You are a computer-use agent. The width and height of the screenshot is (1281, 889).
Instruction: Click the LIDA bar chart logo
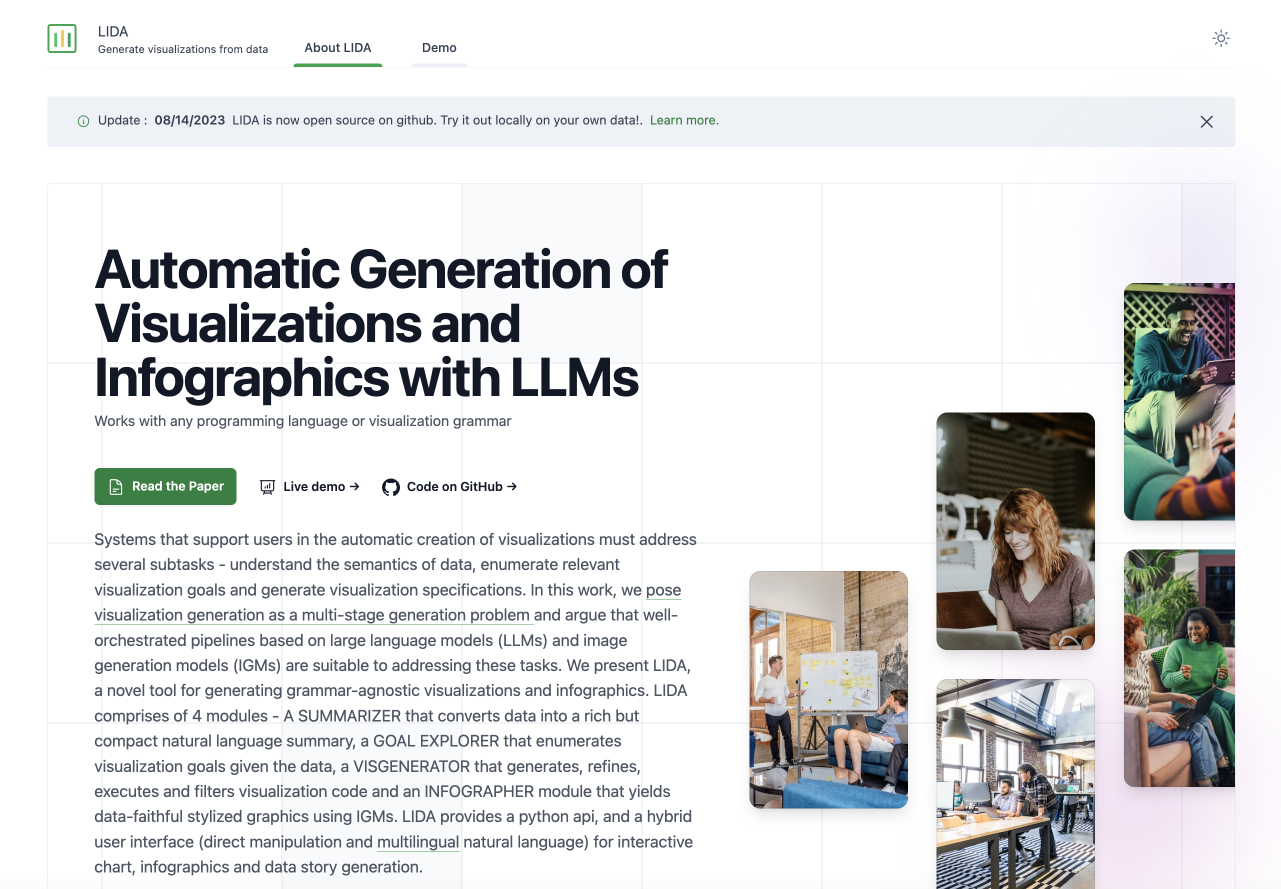click(62, 38)
